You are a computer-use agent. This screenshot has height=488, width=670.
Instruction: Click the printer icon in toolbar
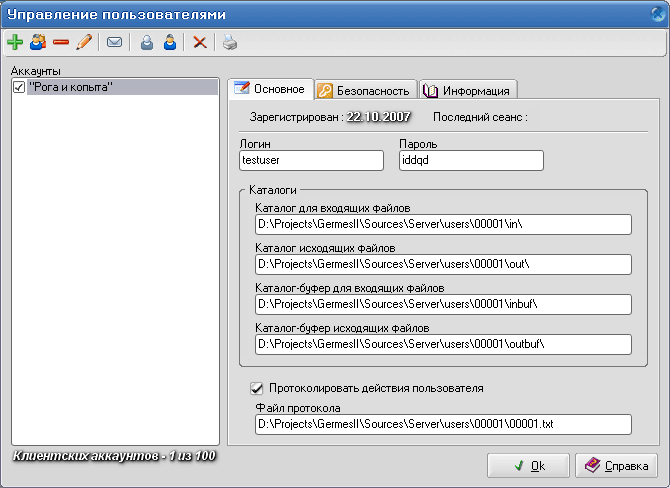coord(230,42)
